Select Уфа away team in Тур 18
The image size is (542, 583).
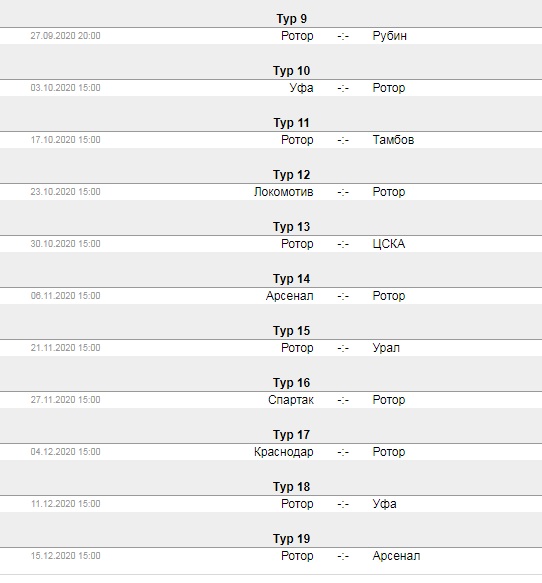point(384,504)
